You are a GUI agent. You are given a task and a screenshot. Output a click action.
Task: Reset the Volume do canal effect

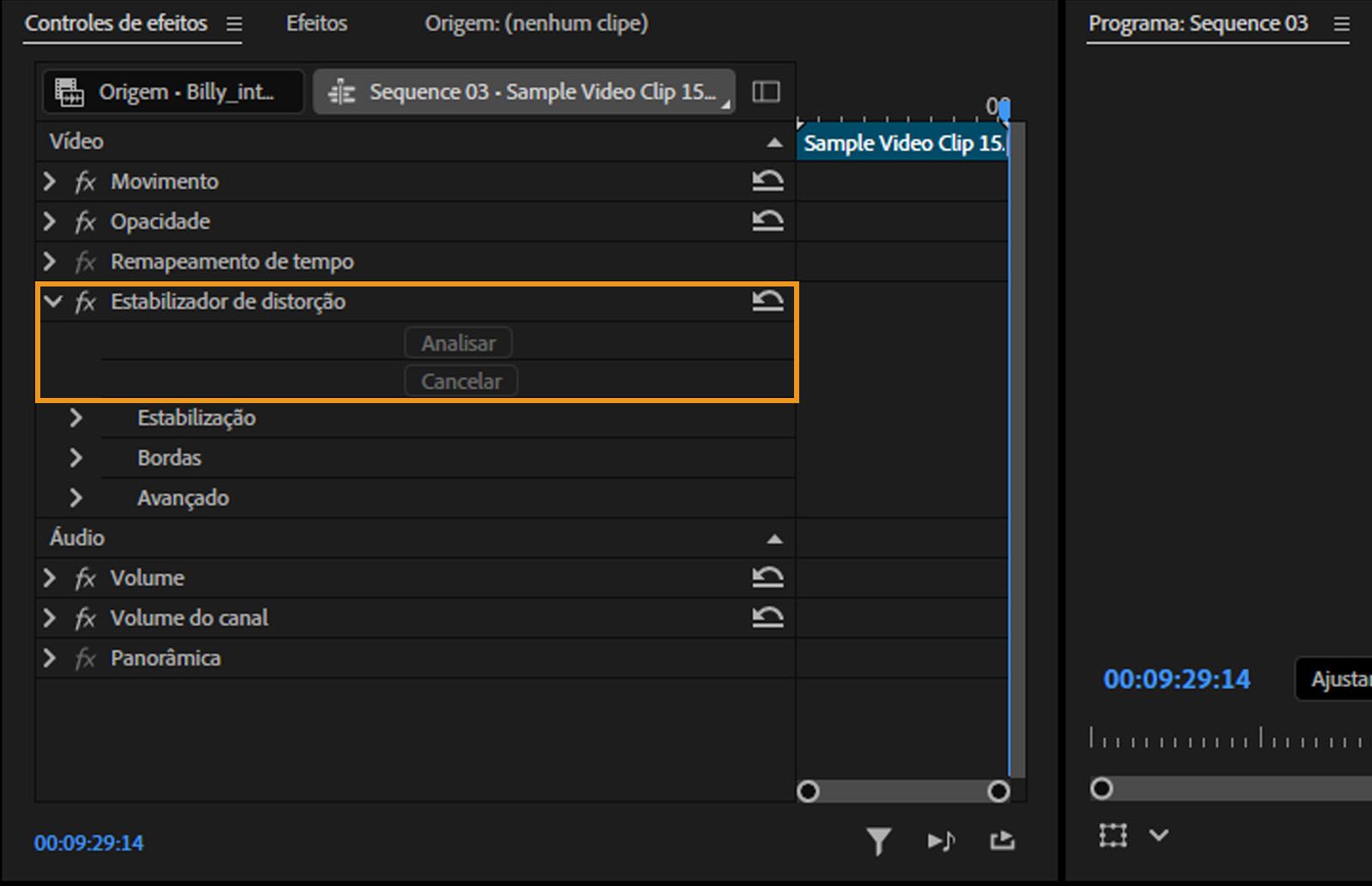(767, 618)
